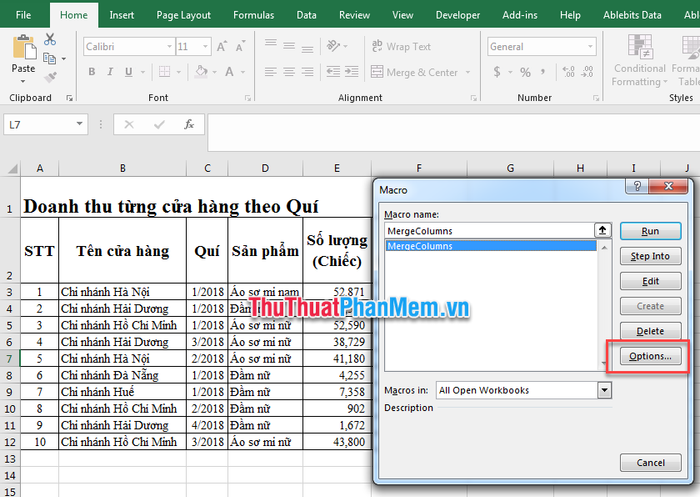This screenshot has width=700, height=497.
Task: Open the font size 11 dropdown
Action: pyautogui.click(x=205, y=46)
